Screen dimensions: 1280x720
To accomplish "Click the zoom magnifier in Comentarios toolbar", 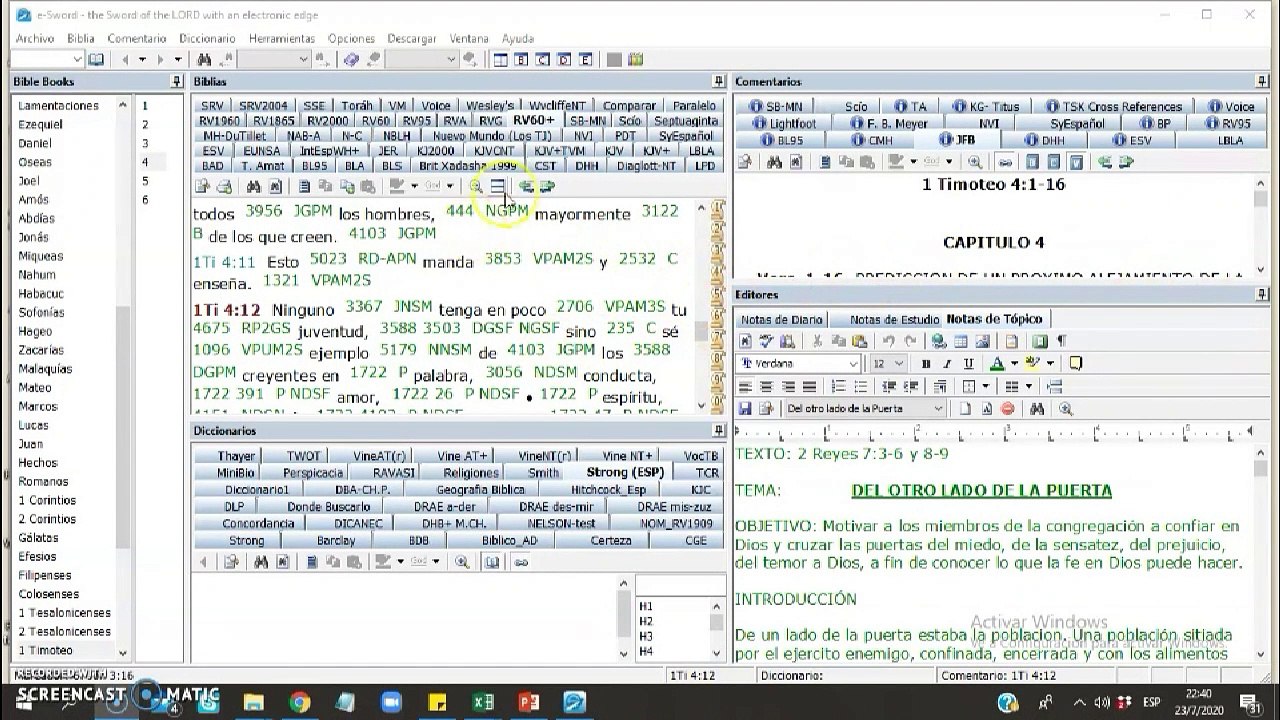I will 975,162.
